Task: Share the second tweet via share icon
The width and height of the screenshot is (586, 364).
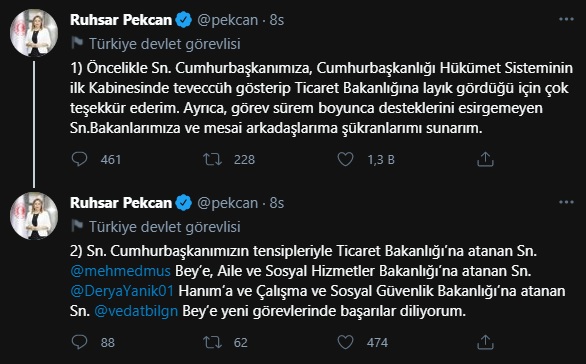Action: pos(485,342)
